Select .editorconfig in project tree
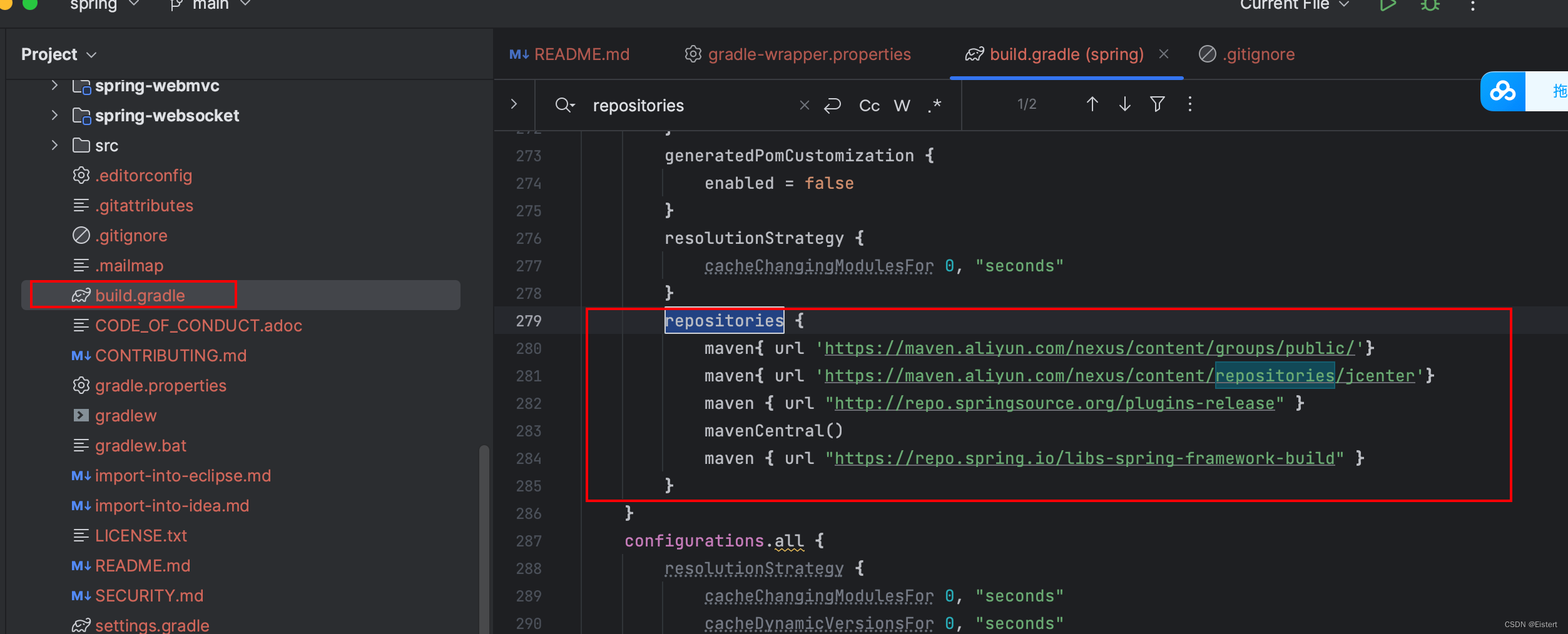The width and height of the screenshot is (1568, 634). 143,176
